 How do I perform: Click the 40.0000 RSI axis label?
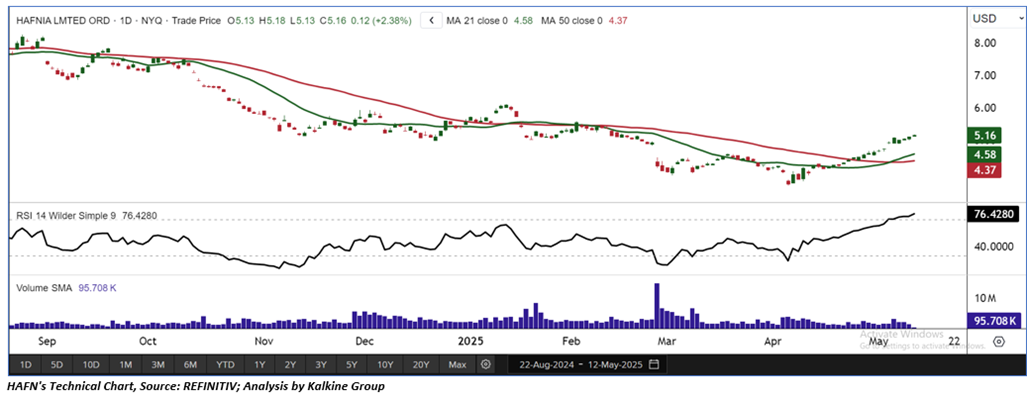994,247
